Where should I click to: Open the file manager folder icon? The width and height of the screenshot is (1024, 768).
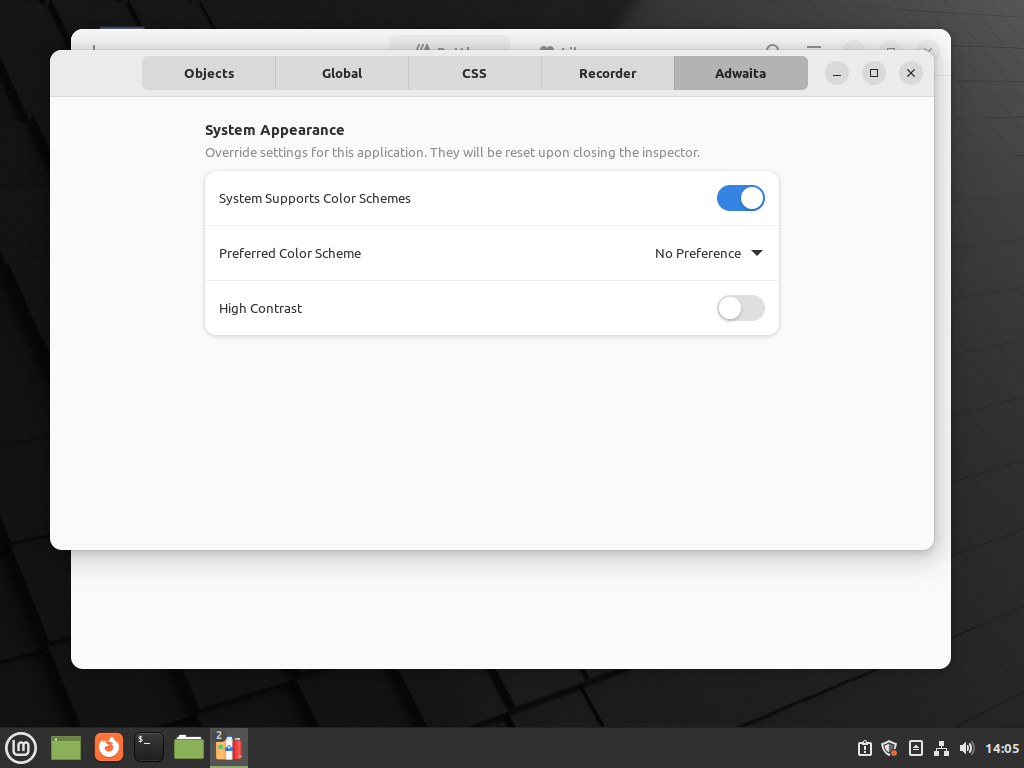pos(189,748)
